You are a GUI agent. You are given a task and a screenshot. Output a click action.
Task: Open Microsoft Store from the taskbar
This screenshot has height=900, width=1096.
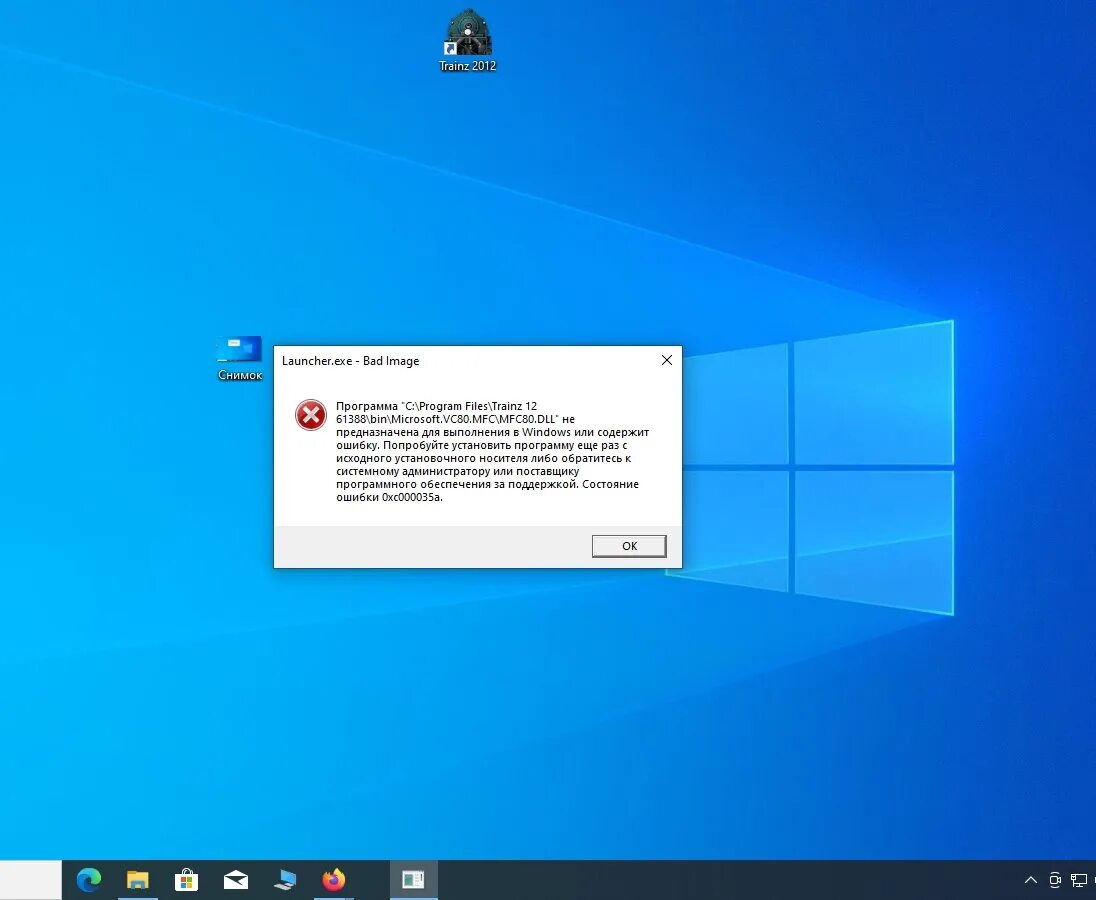click(187, 880)
